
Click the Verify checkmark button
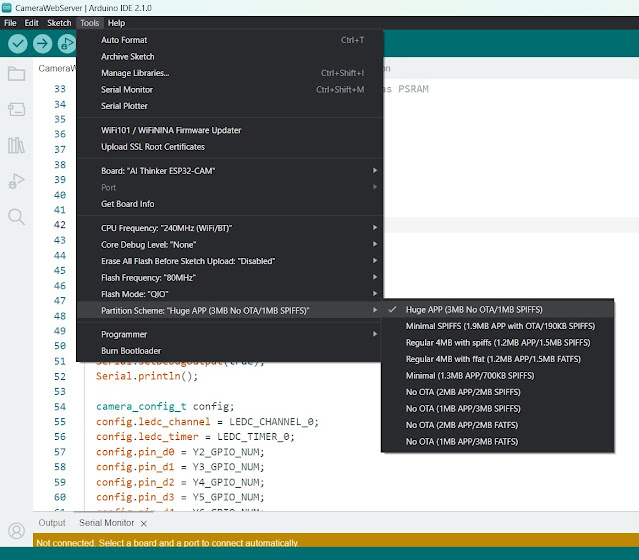click(18, 43)
